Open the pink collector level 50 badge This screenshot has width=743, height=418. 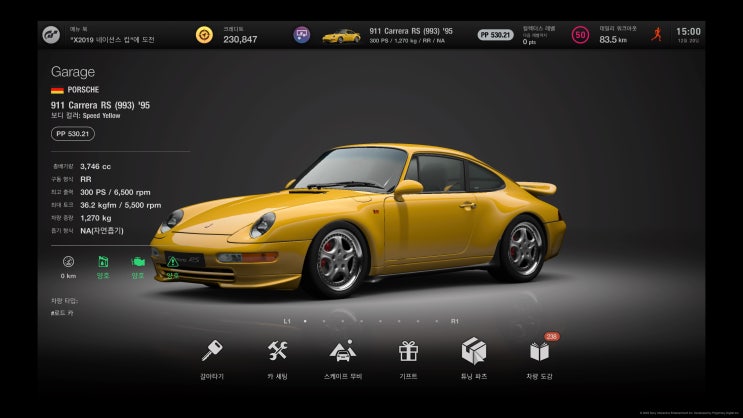tap(580, 35)
